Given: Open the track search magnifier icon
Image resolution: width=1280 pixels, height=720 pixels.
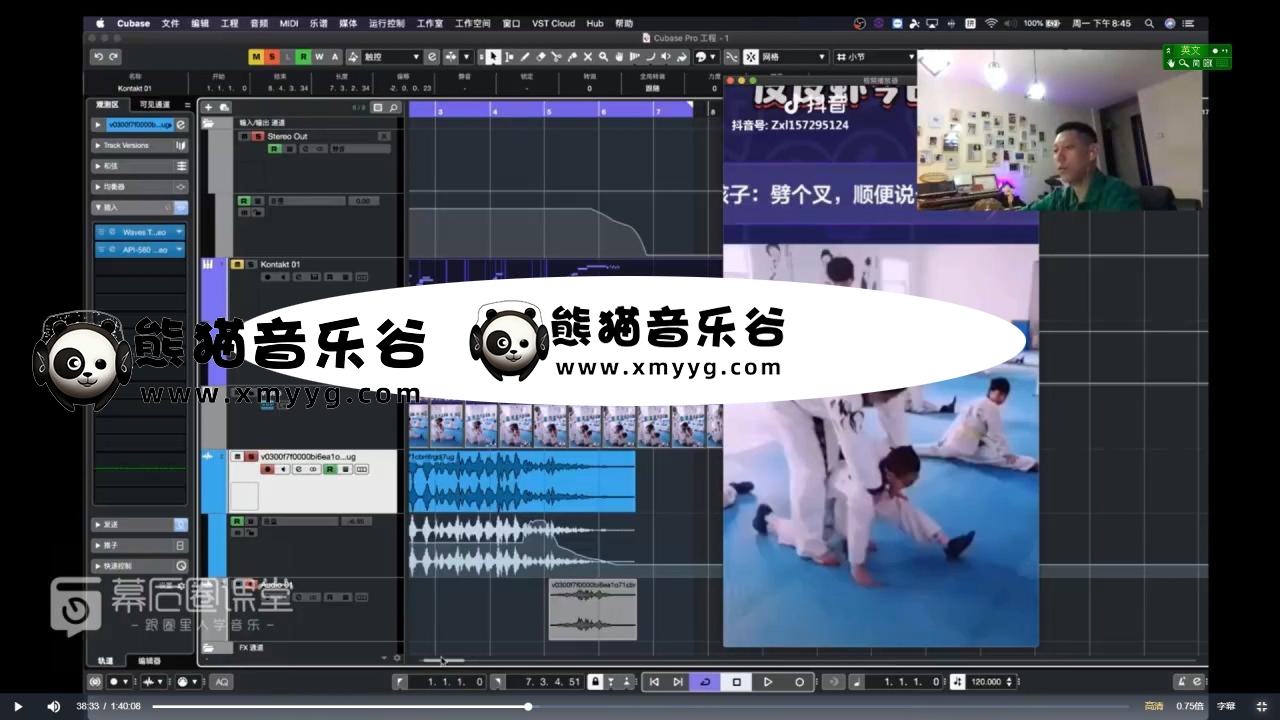Looking at the screenshot, I should 394,107.
